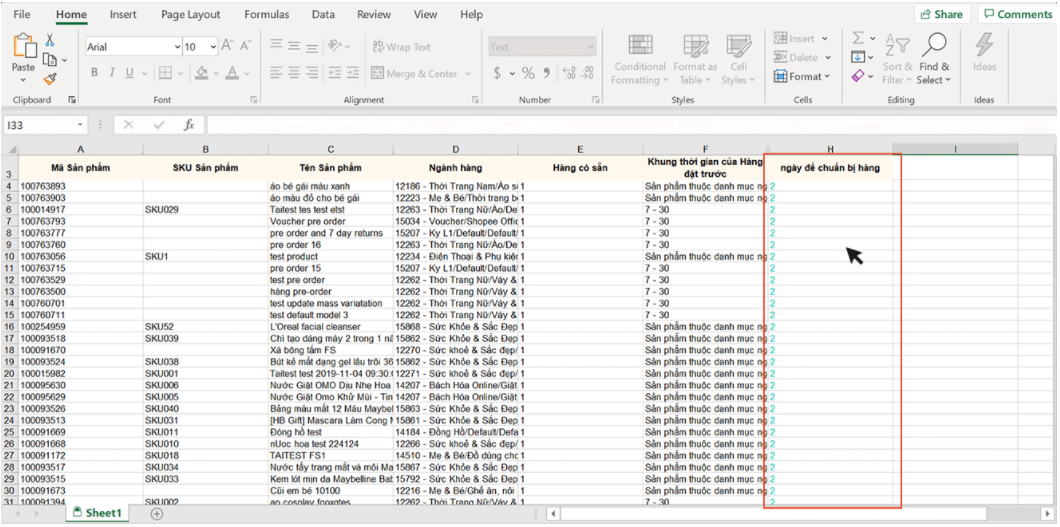Toggle Italic formatting

click(112, 73)
